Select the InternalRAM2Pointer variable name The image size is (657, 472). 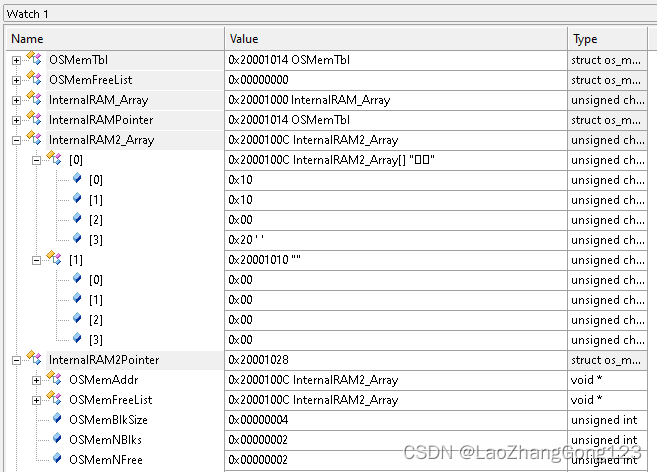[x=104, y=360]
